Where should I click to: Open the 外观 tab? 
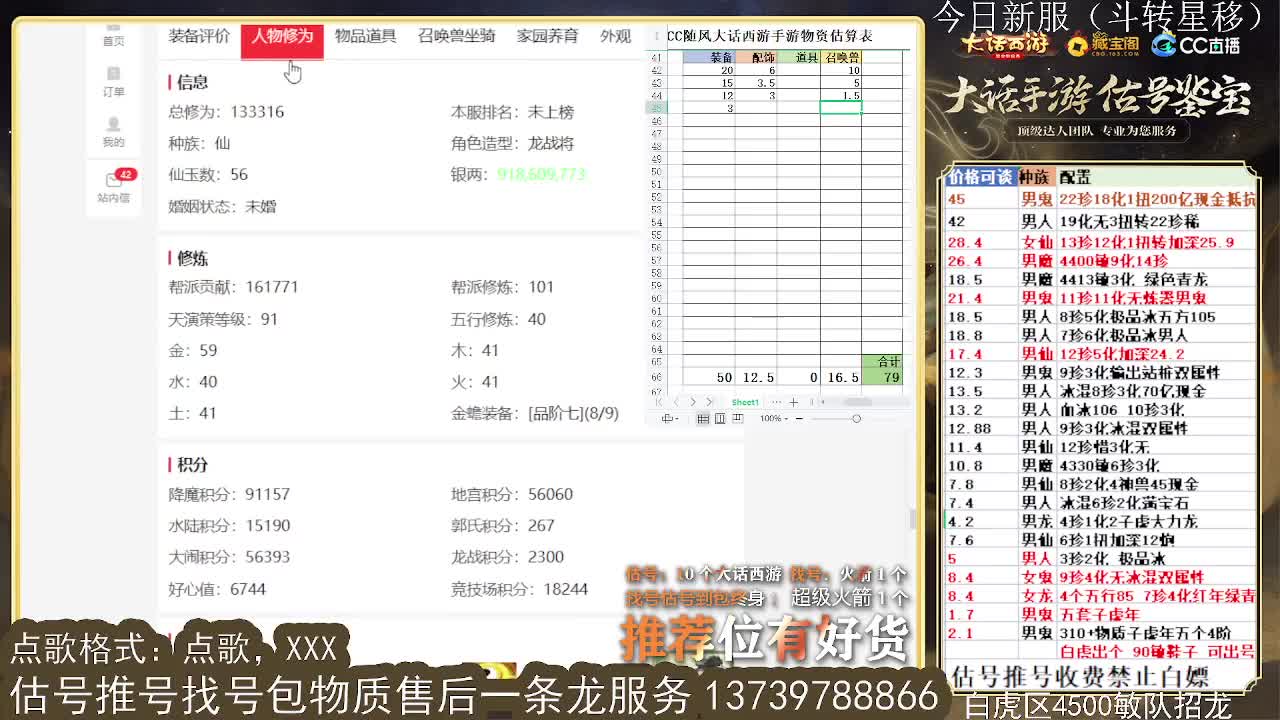point(615,36)
